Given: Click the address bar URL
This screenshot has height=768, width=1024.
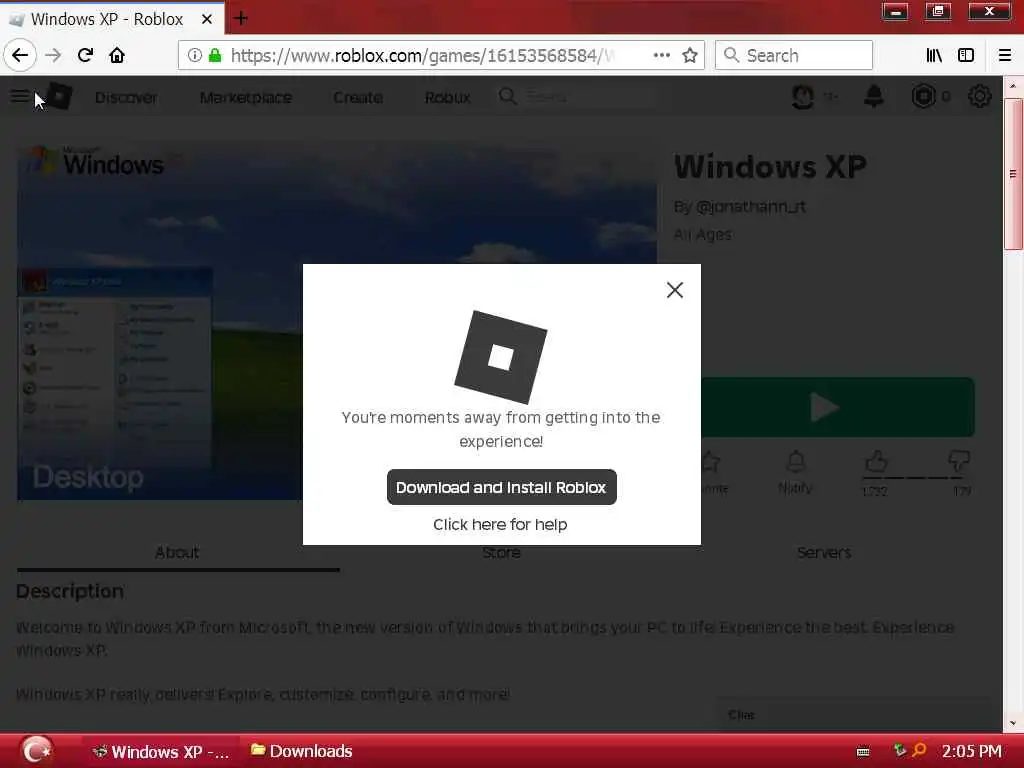Looking at the screenshot, I should [x=422, y=56].
